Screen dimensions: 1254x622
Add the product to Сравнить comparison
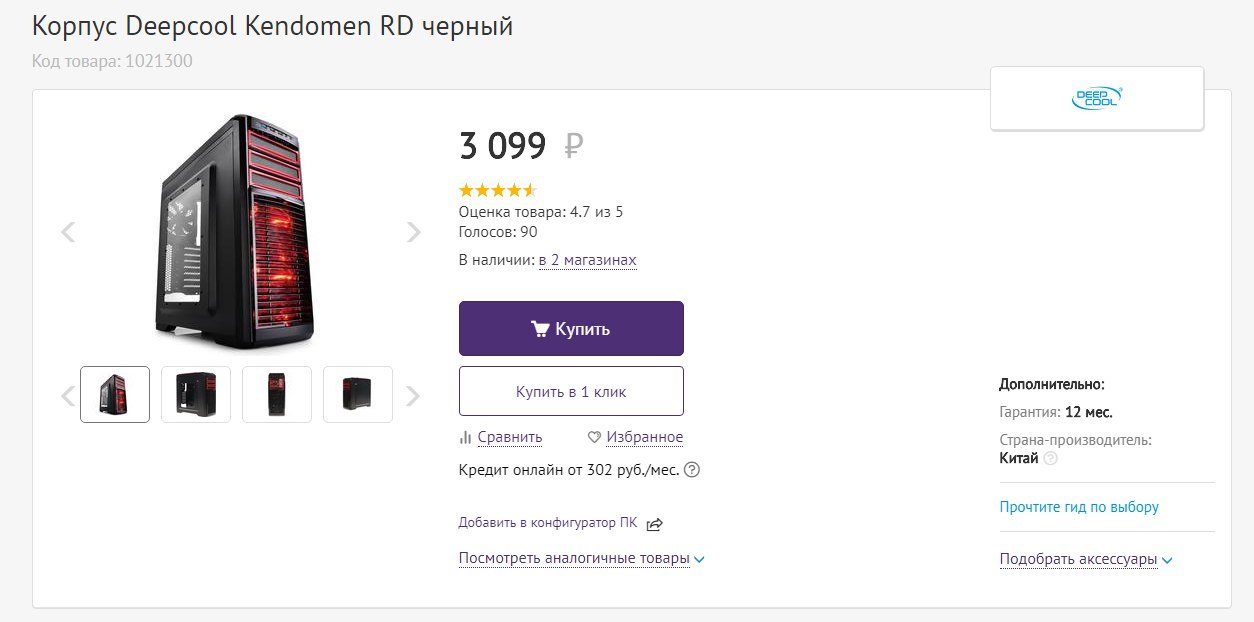(501, 437)
